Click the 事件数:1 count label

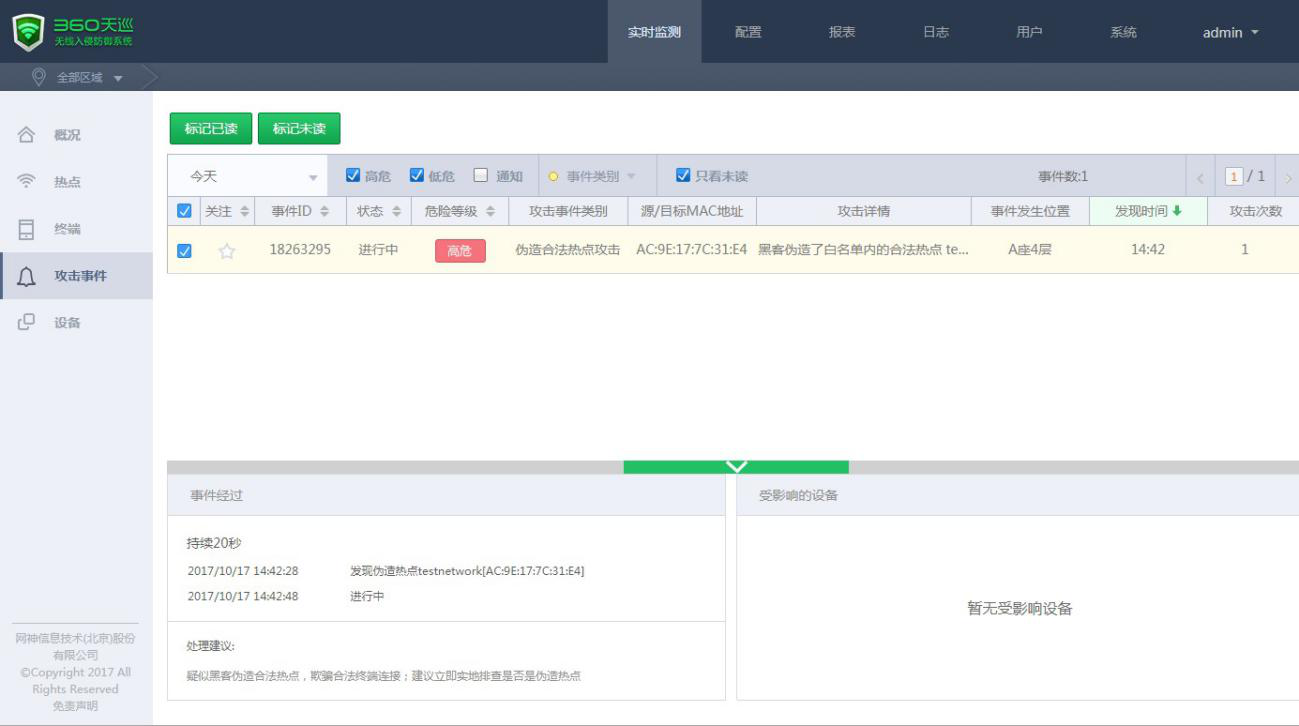(x=1063, y=177)
